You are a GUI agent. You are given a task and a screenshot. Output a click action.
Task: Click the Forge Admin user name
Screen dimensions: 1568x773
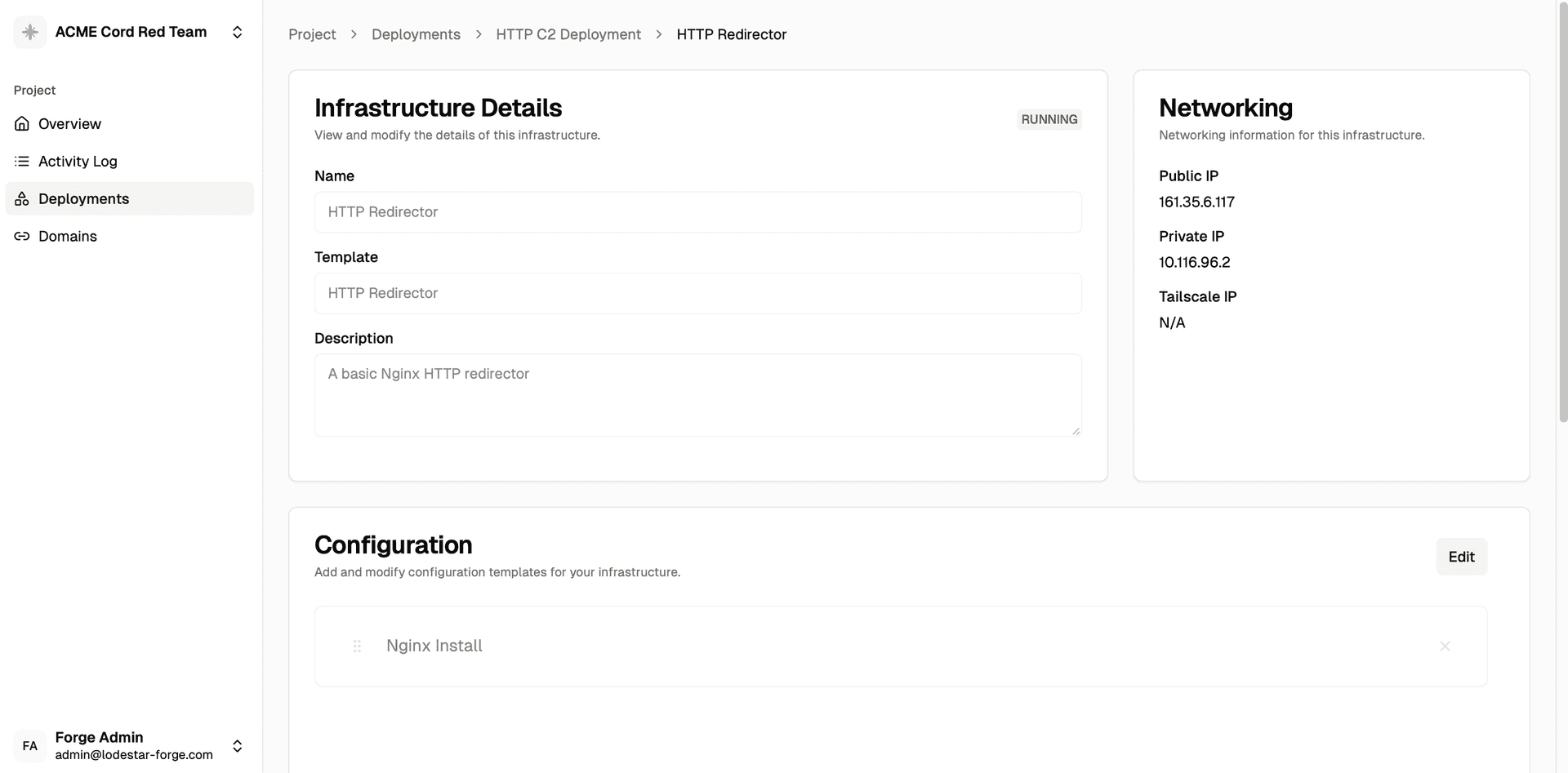tap(99, 737)
